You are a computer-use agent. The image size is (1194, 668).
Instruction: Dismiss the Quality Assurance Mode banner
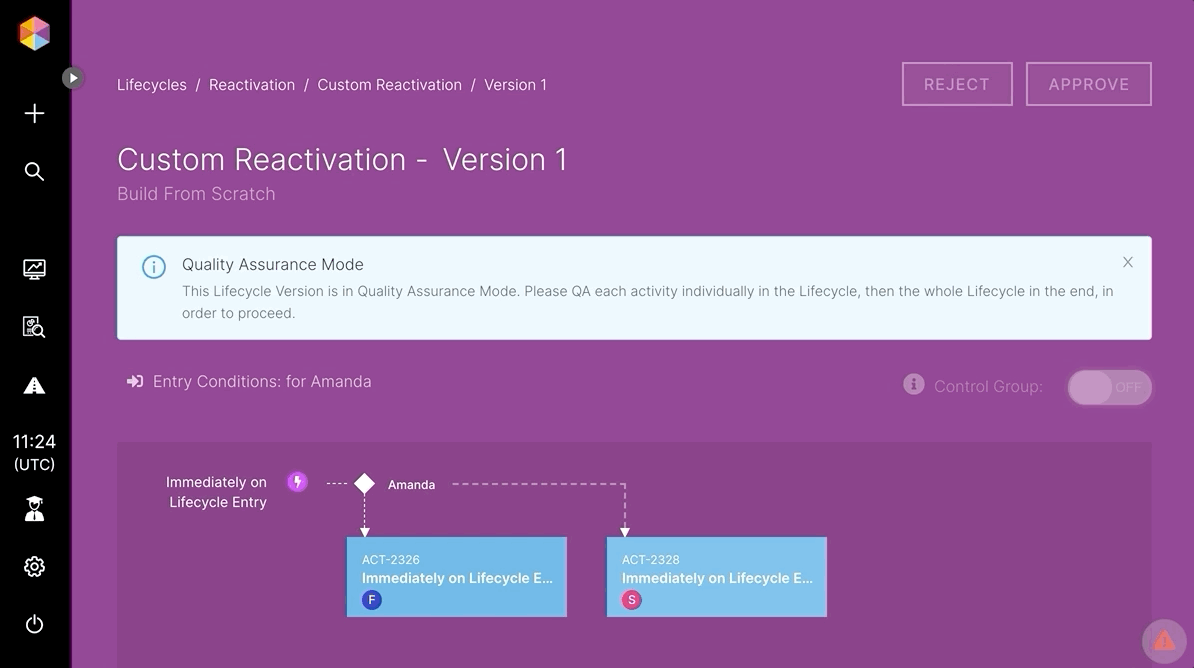(1127, 262)
